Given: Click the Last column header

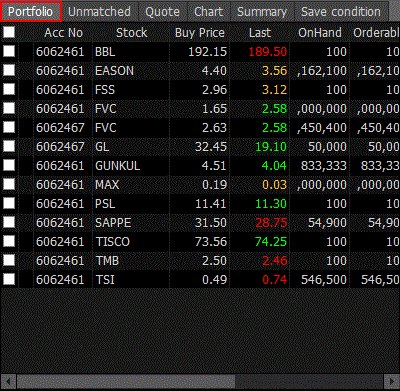Looking at the screenshot, I should (260, 33).
